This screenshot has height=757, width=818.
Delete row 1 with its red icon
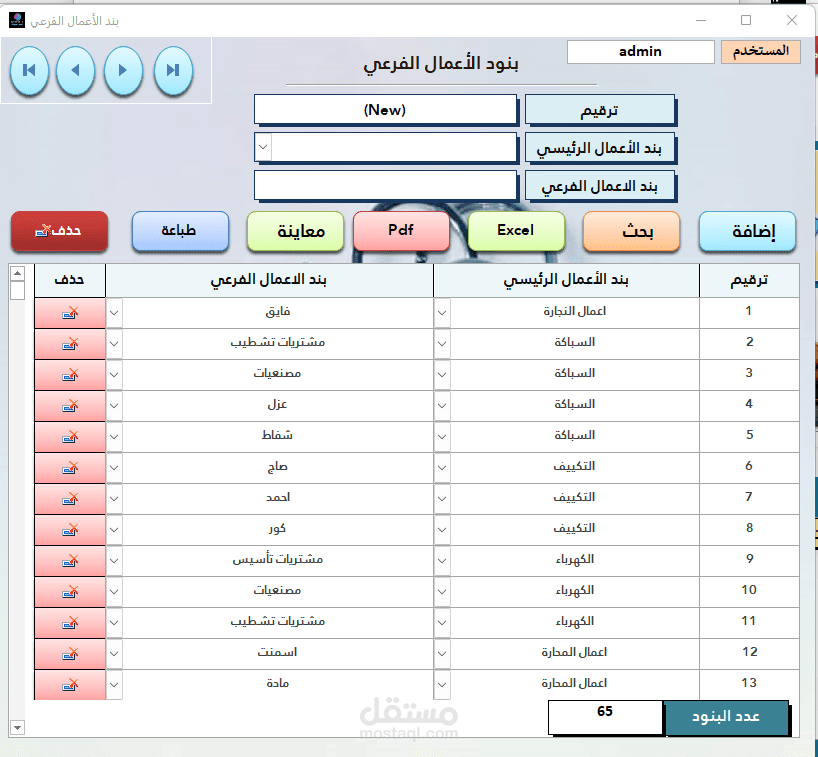pos(70,313)
